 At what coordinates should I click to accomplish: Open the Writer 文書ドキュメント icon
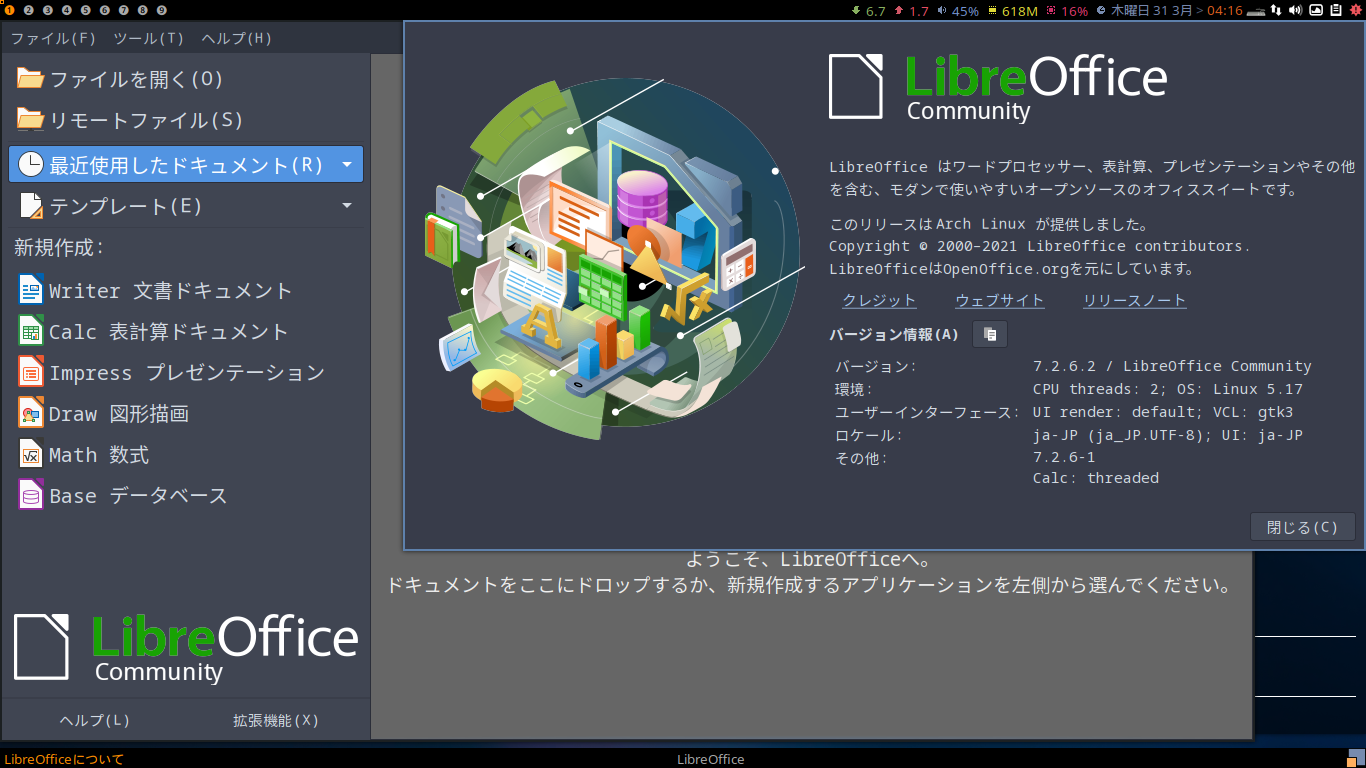31,290
